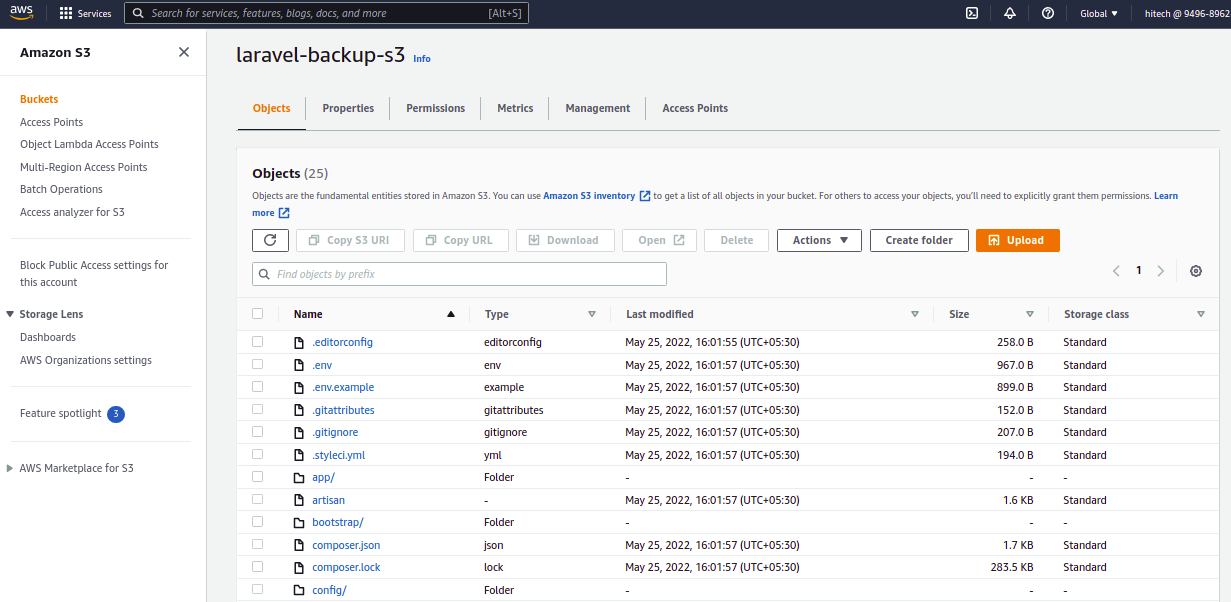
Task: Select the Objects tab
Action: [x=272, y=108]
